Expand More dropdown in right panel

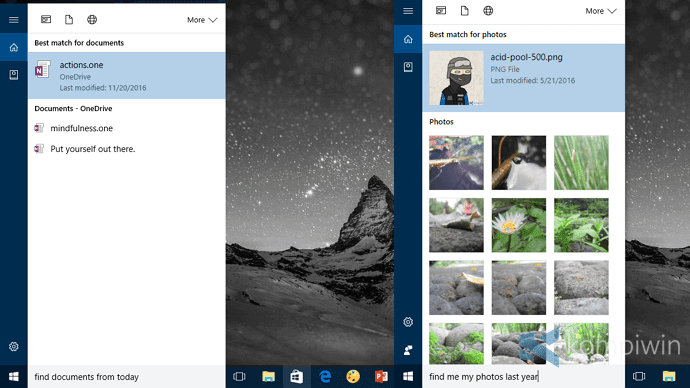point(601,11)
